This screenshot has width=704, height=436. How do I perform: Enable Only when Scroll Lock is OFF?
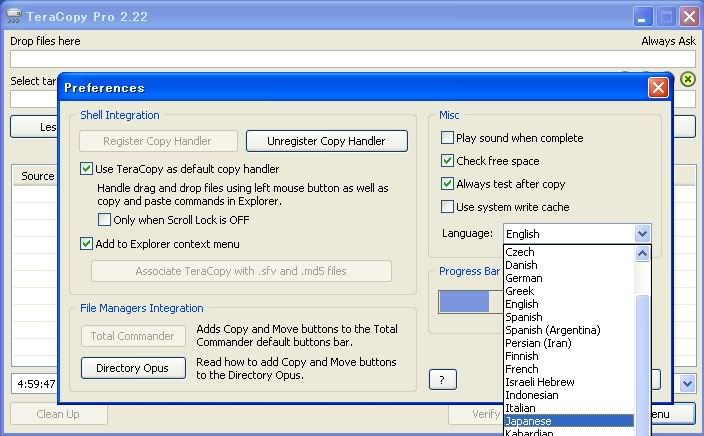click(x=104, y=220)
